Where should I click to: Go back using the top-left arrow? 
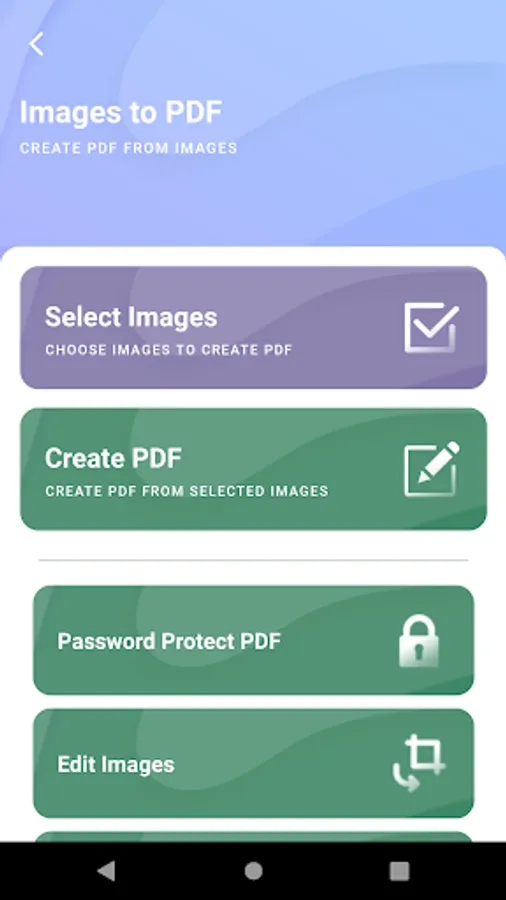point(36,44)
